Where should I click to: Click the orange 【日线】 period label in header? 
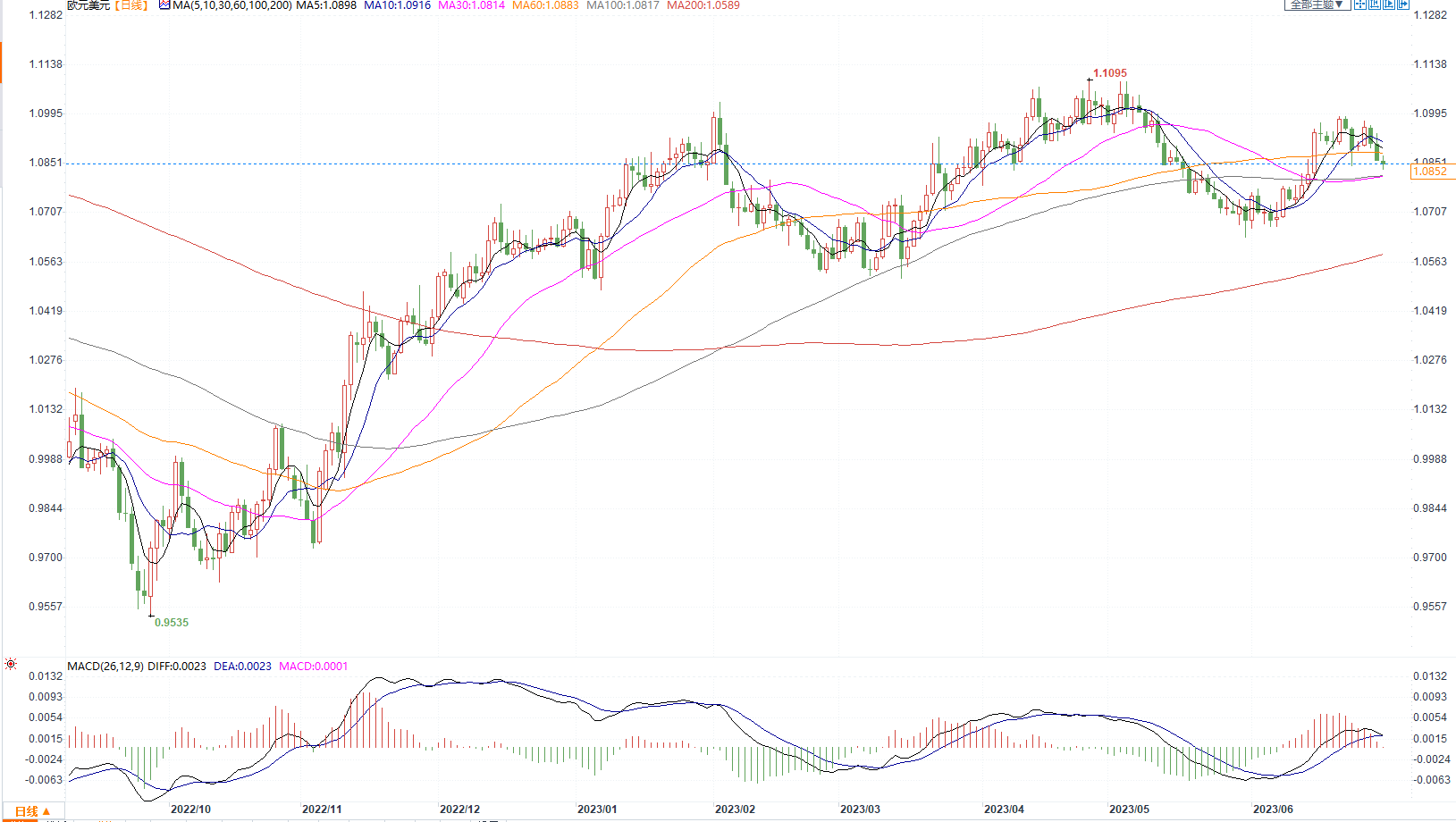tap(131, 5)
